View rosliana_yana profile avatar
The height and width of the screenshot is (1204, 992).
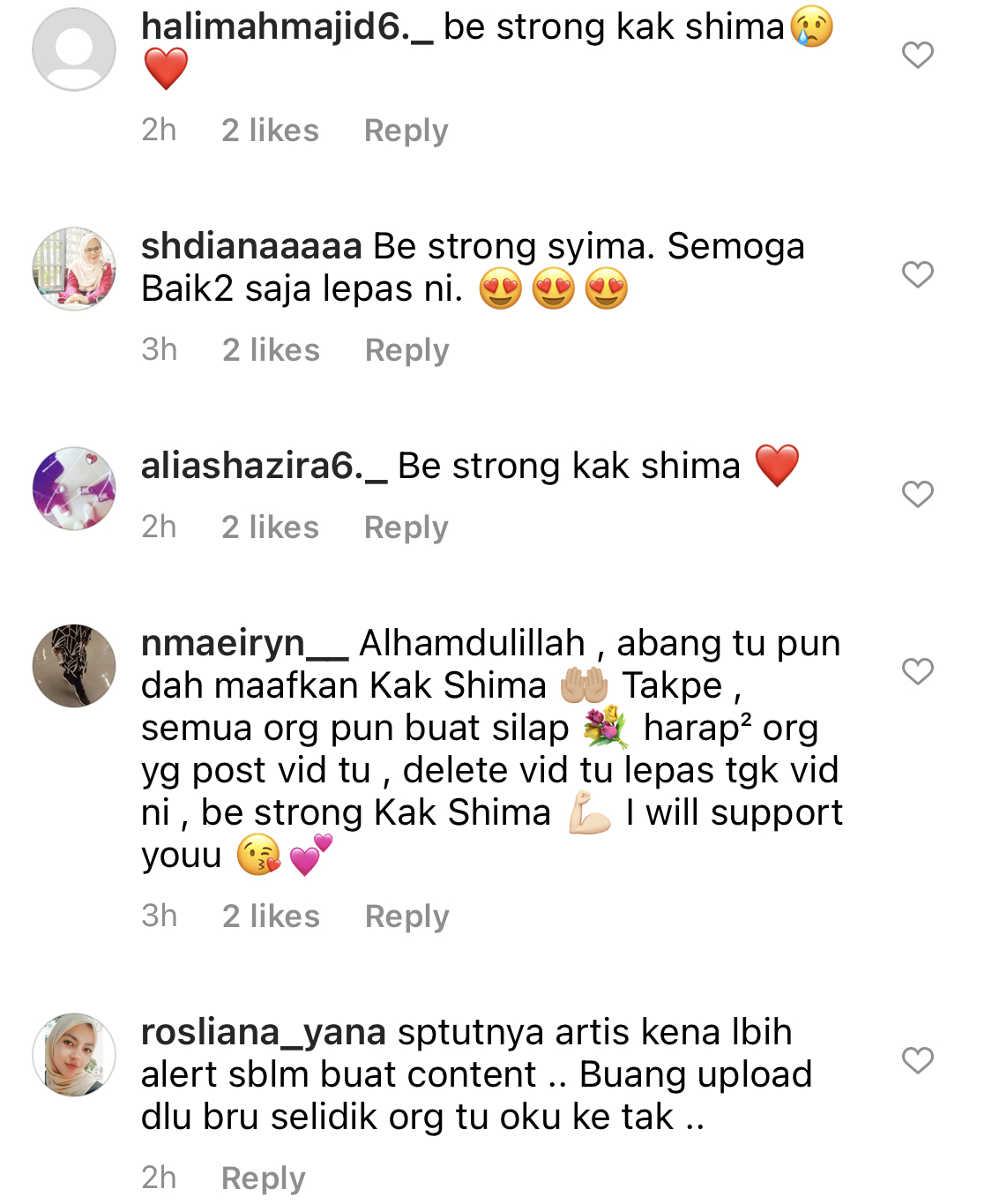74,1055
